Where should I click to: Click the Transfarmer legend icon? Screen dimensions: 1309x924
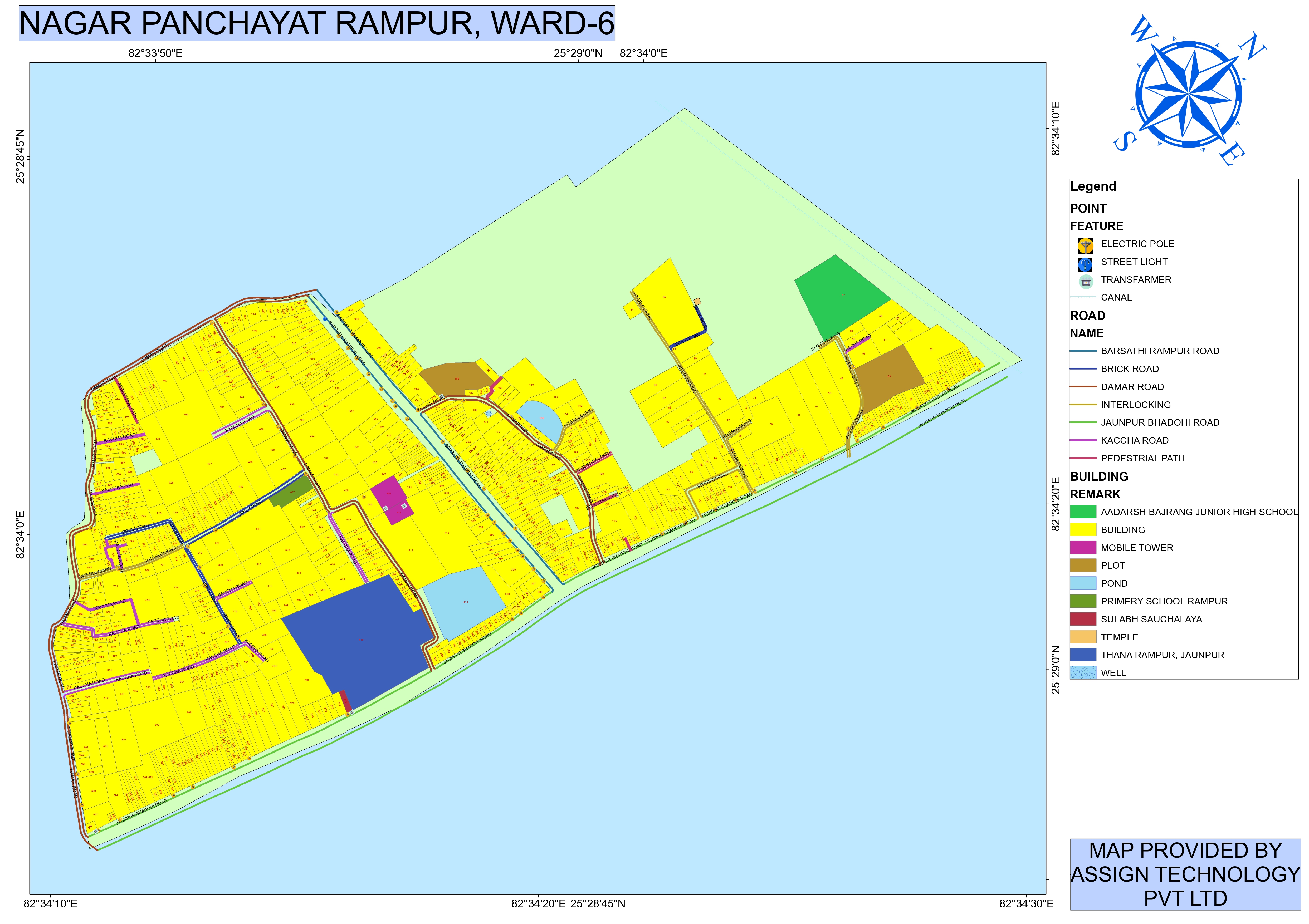pos(1086,282)
